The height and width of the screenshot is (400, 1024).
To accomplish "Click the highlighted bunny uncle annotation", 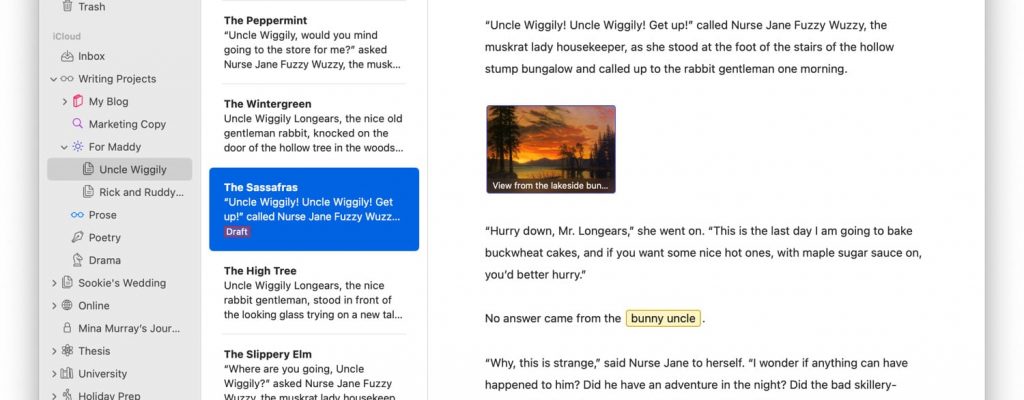I will coord(663,318).
